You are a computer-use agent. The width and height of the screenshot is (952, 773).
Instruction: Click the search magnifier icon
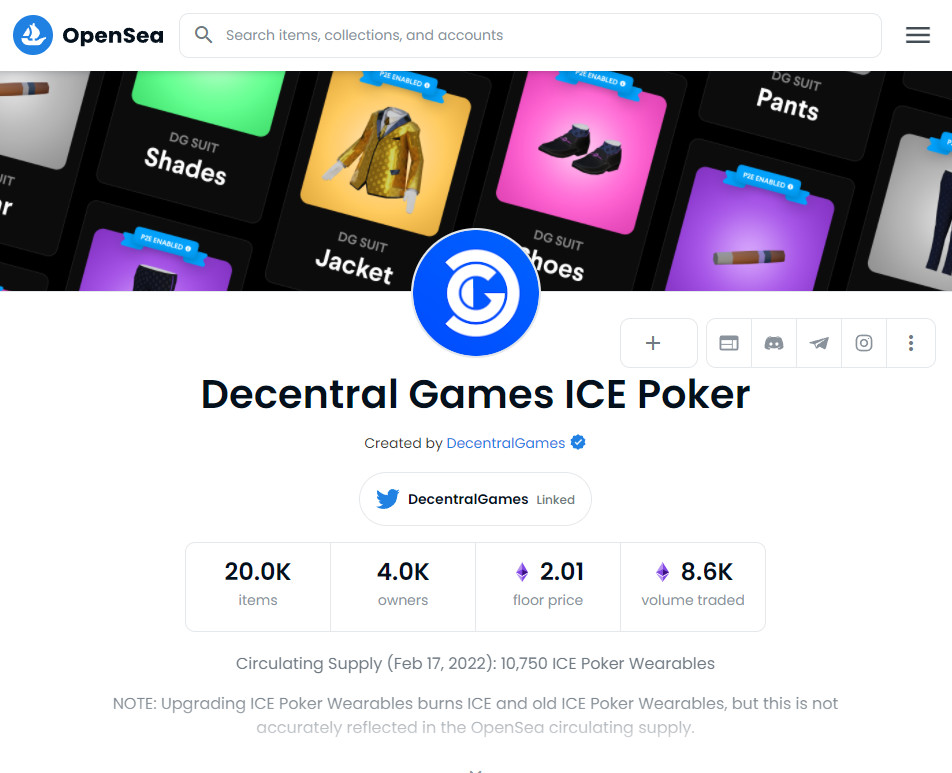coord(203,35)
